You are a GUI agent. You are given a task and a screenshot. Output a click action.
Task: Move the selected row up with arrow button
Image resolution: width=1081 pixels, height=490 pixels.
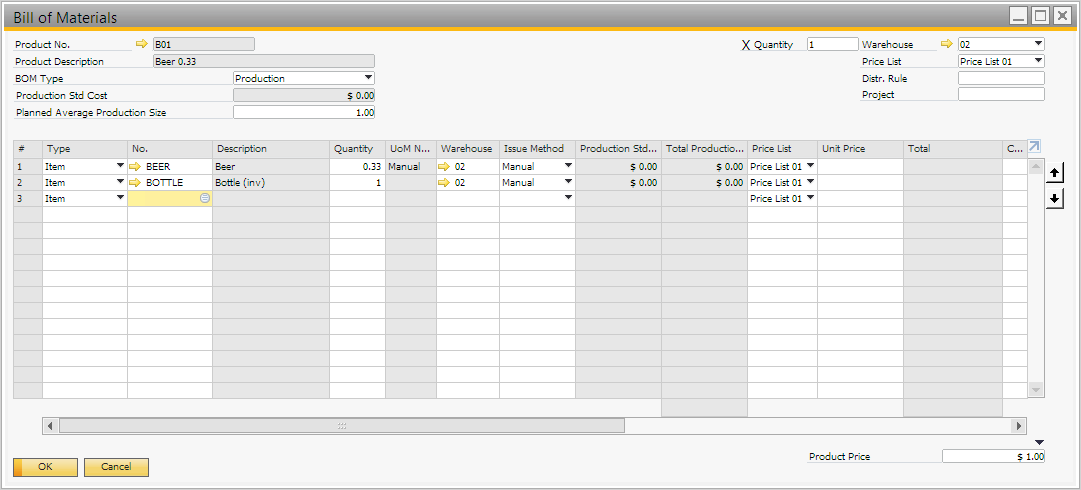click(x=1054, y=174)
